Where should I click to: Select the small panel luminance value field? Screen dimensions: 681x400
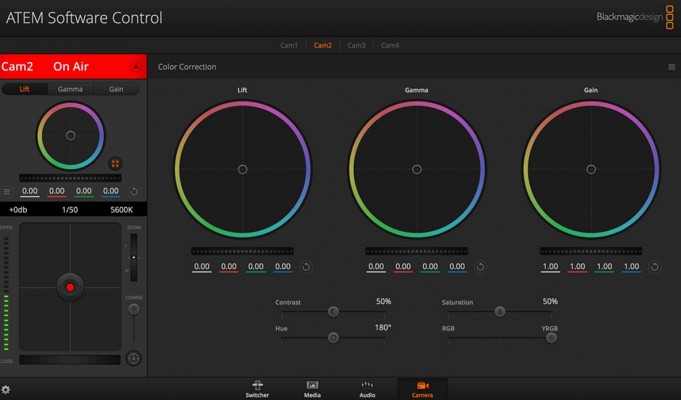coord(30,192)
